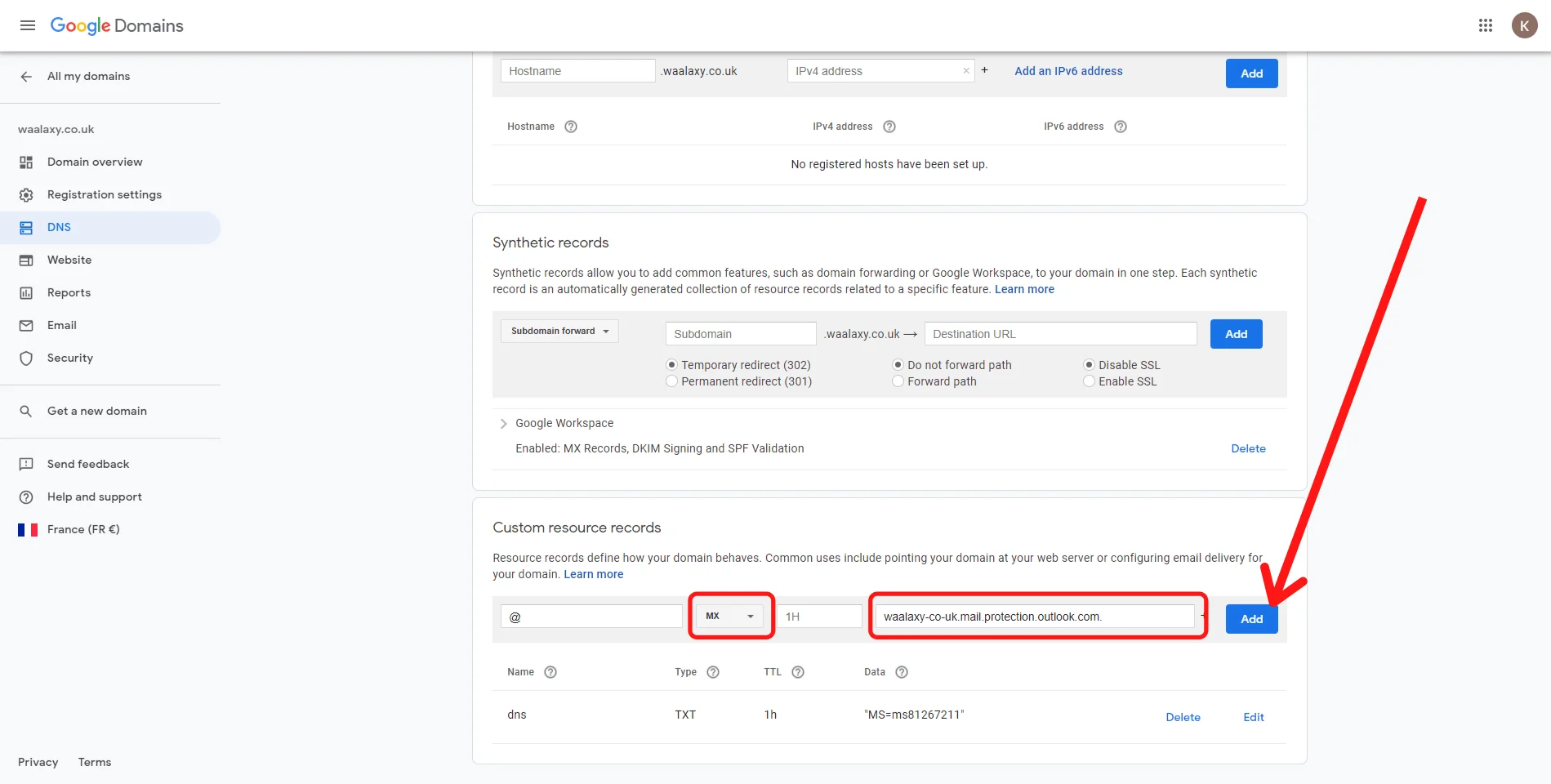Add the registered host record
Viewport: 1551px width, 784px height.
[1251, 73]
